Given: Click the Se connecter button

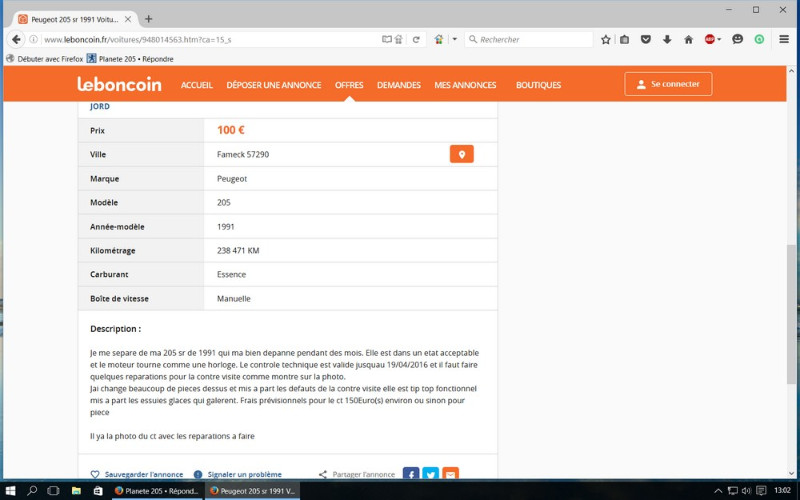Looking at the screenshot, I should [668, 84].
